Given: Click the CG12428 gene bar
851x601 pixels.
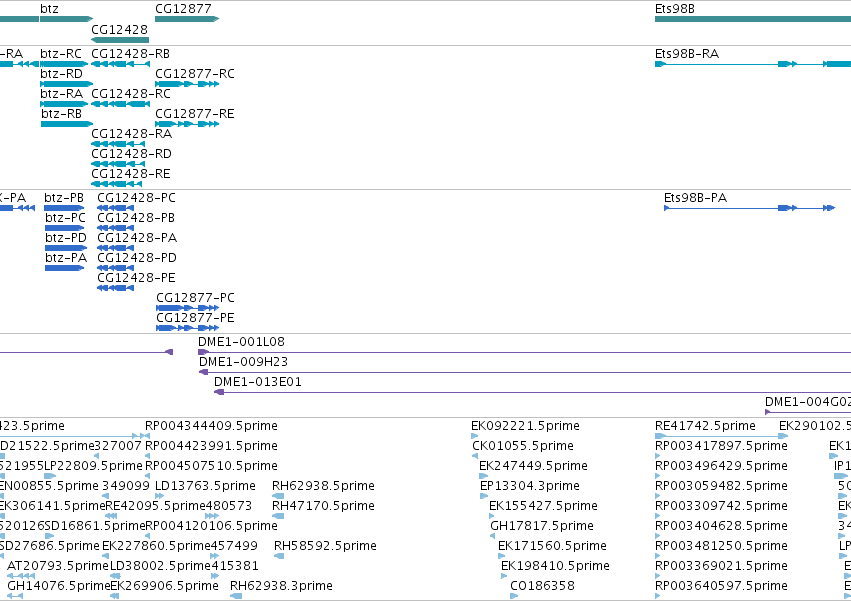Looking at the screenshot, I should (x=120, y=40).
